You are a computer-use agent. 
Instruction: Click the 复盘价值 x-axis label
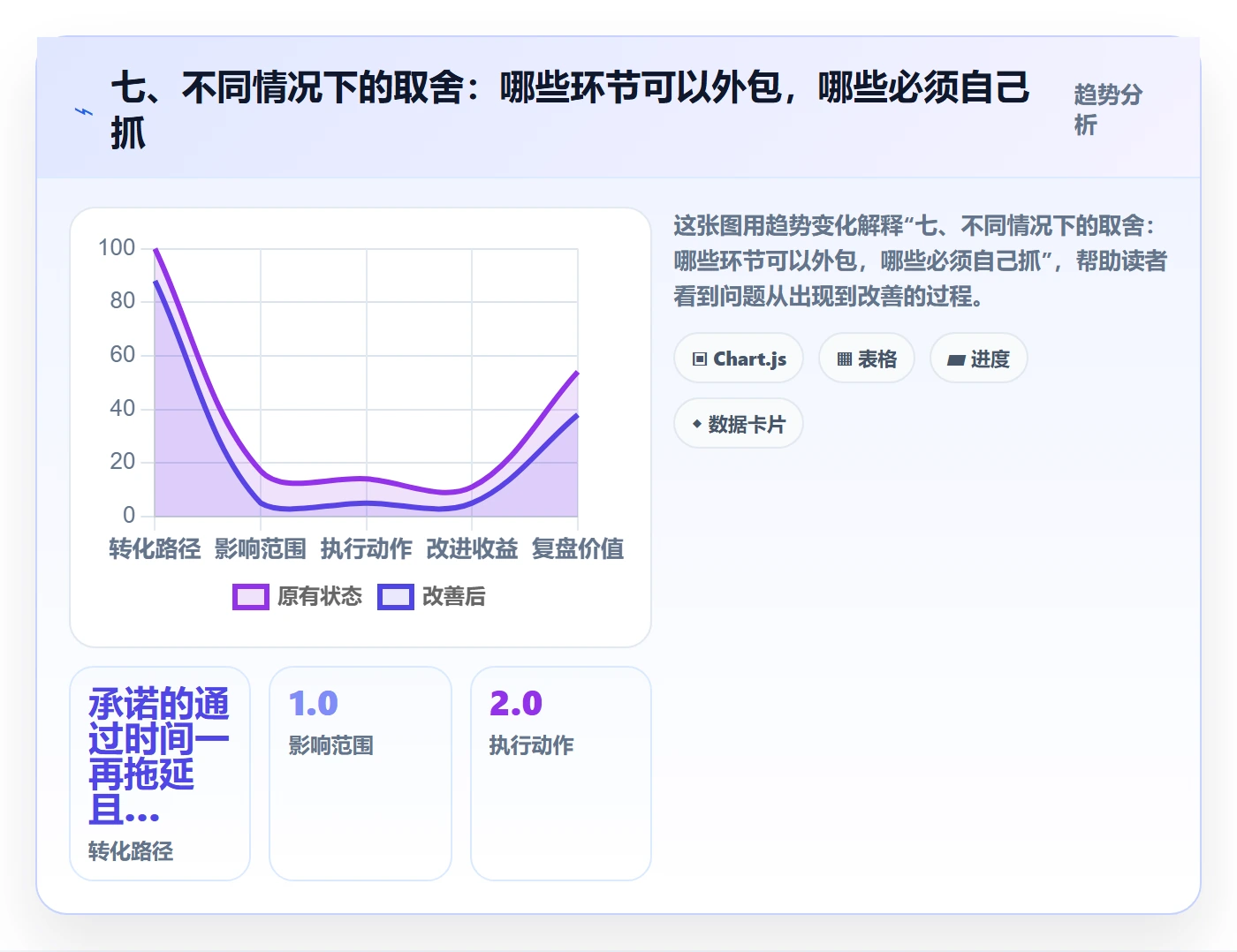[578, 549]
